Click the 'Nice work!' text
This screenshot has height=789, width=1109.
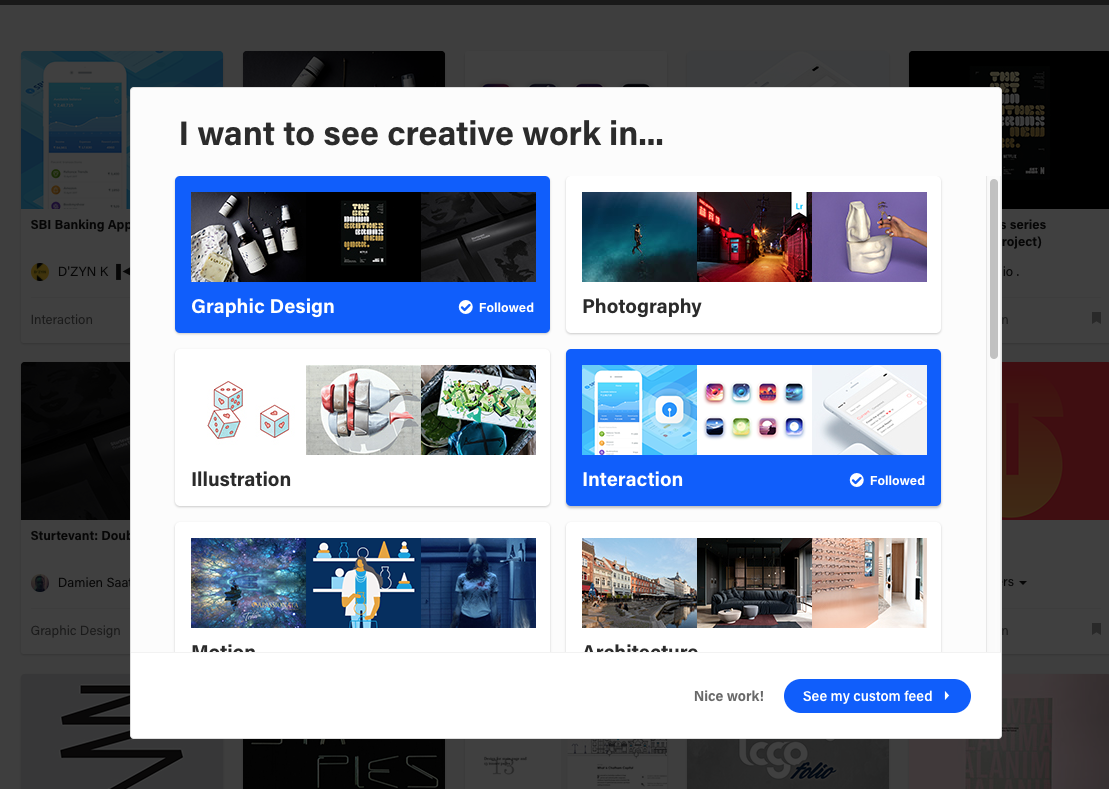[x=728, y=696]
